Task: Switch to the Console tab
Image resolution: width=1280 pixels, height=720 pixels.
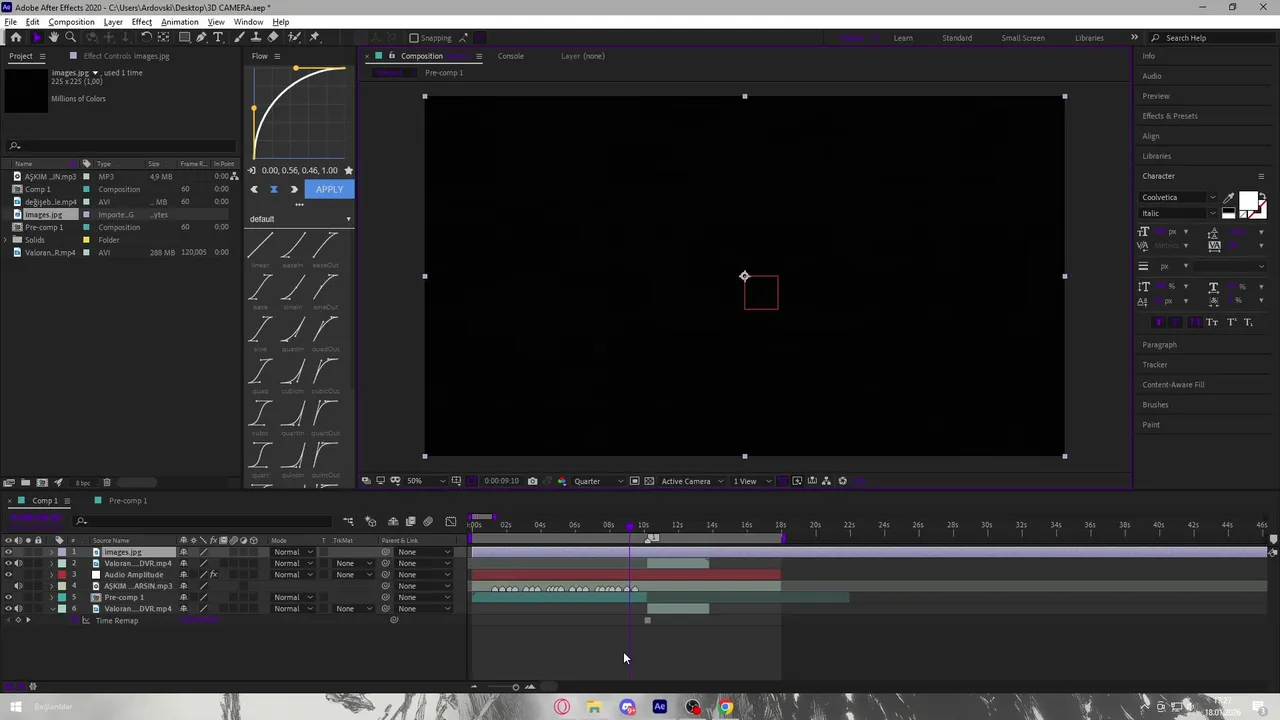Action: [x=510, y=56]
